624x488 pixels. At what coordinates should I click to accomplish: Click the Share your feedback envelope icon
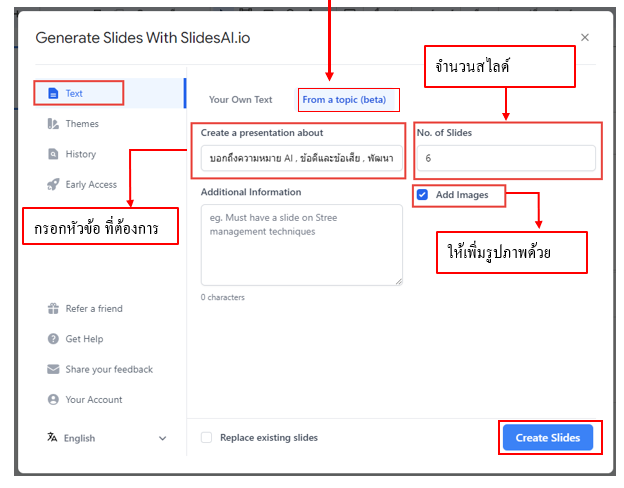(x=53, y=369)
